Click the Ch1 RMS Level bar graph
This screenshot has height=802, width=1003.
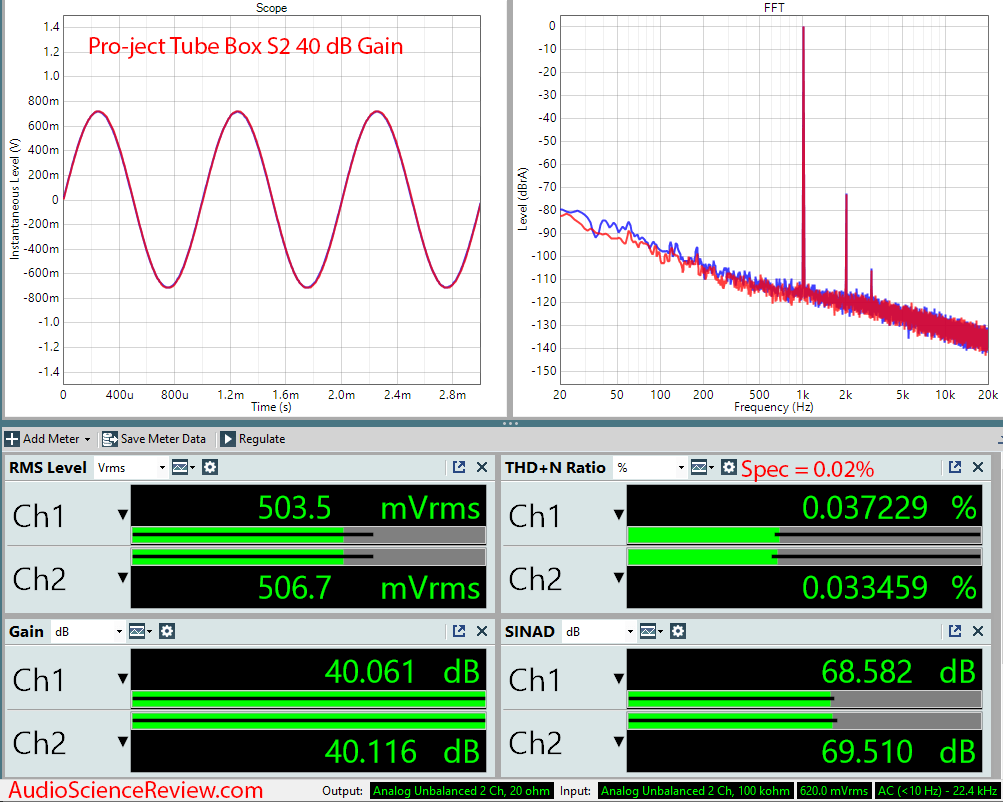coord(308,535)
